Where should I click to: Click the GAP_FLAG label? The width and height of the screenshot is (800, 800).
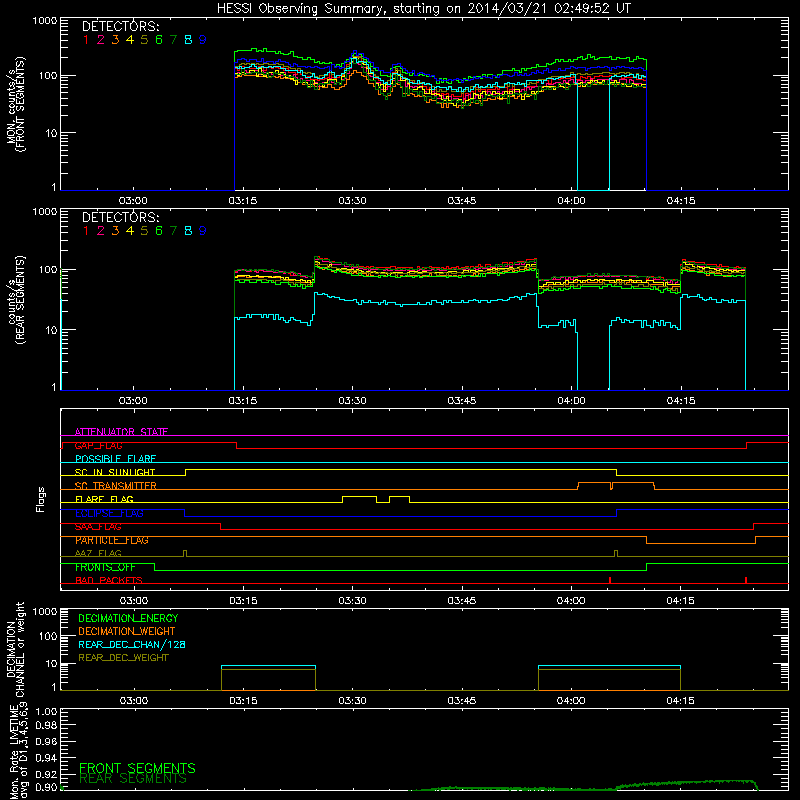tap(98, 445)
